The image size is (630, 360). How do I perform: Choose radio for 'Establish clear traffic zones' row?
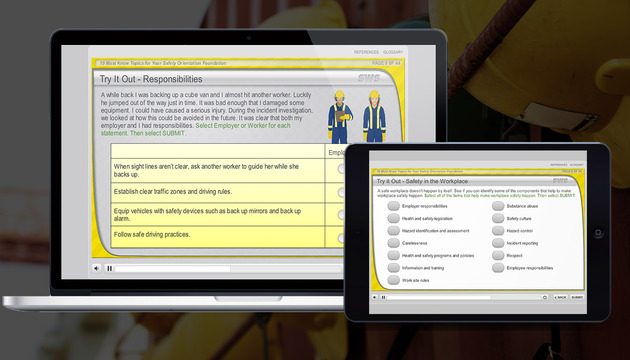(x=341, y=192)
